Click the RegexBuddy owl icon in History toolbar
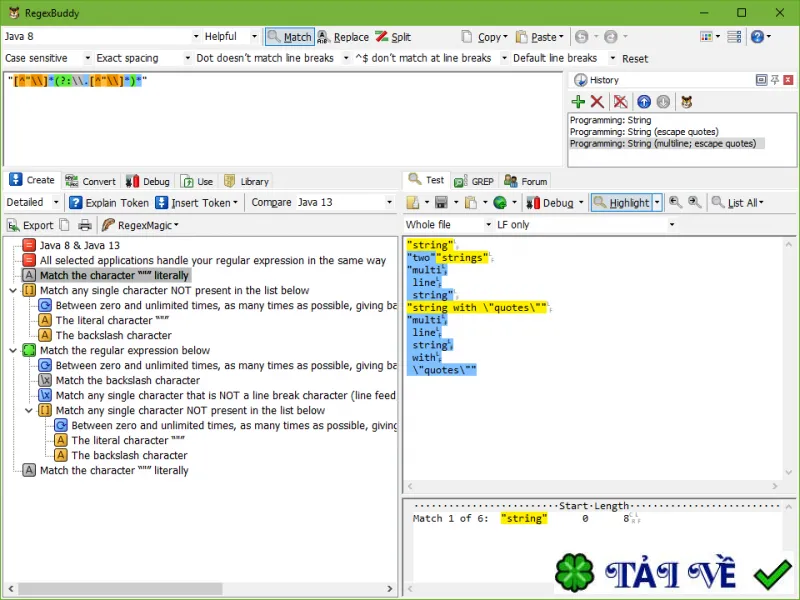The width and height of the screenshot is (800, 600). (x=686, y=102)
